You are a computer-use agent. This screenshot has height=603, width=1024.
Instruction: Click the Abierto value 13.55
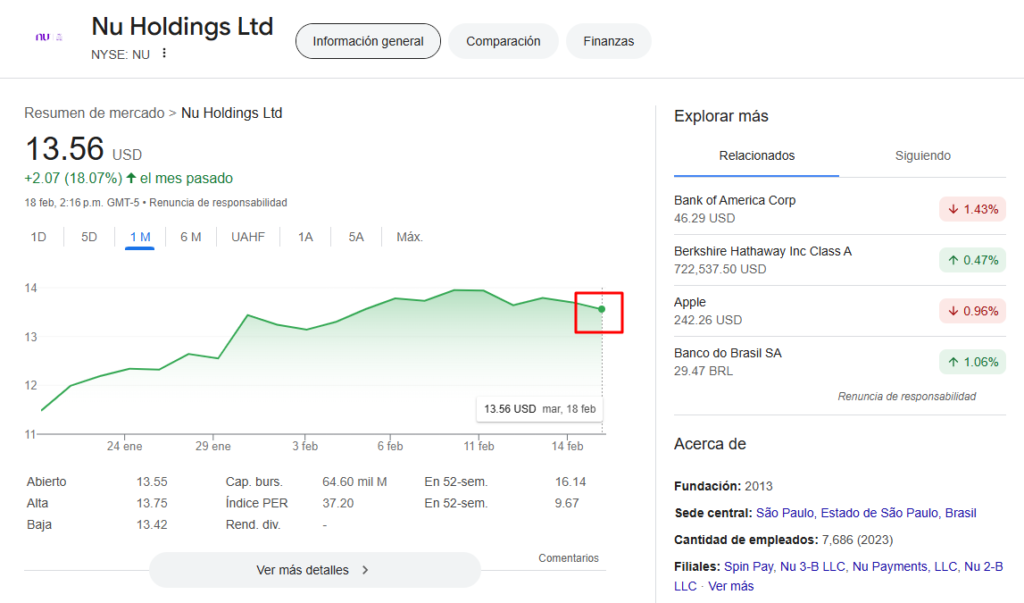(152, 482)
